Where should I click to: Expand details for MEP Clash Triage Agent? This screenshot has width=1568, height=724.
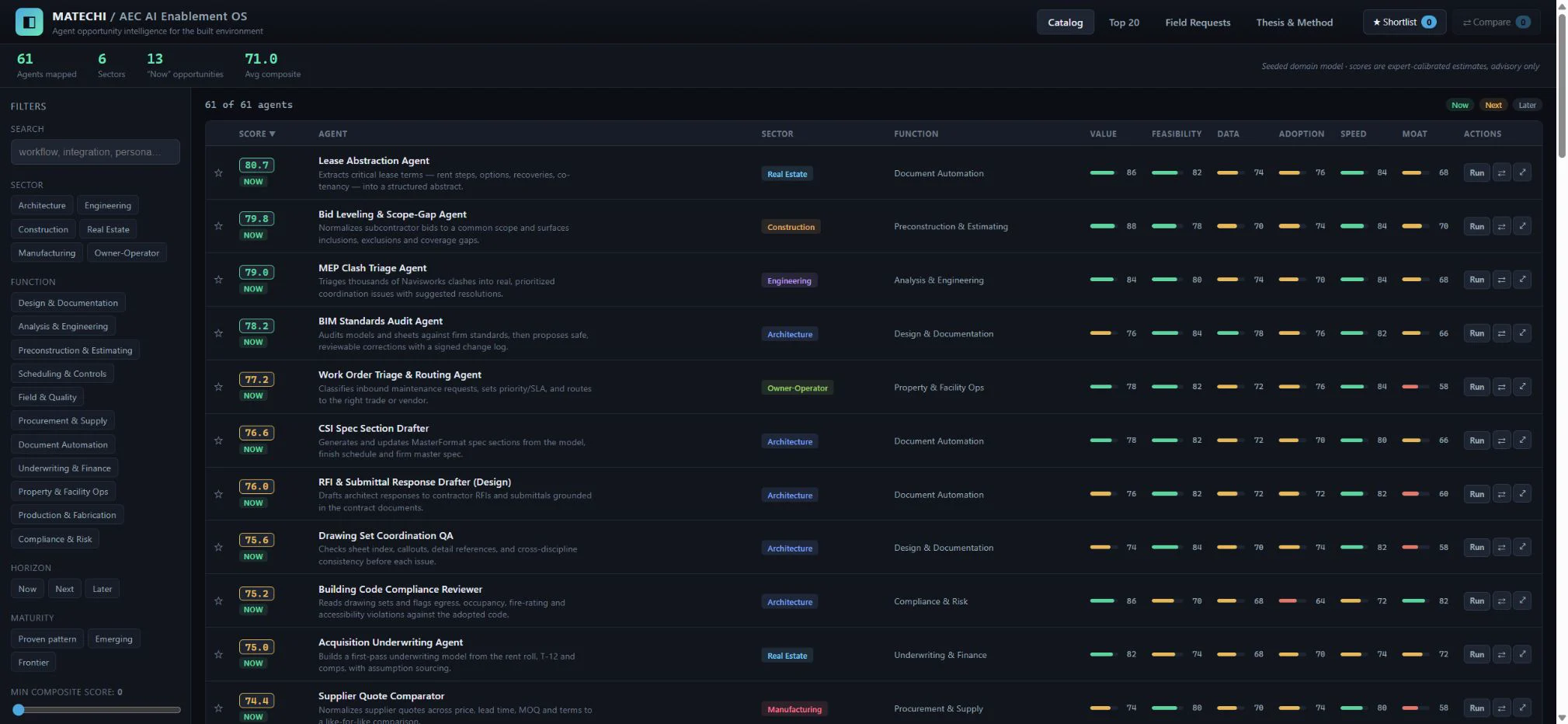coord(1522,280)
